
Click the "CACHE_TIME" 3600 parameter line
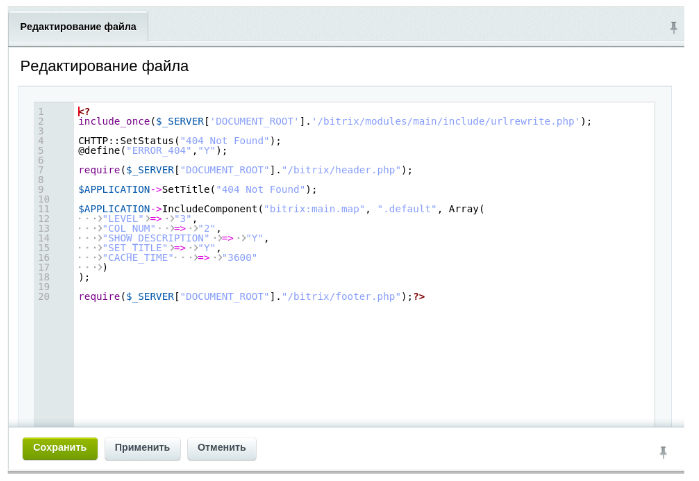pyautogui.click(x=170, y=257)
